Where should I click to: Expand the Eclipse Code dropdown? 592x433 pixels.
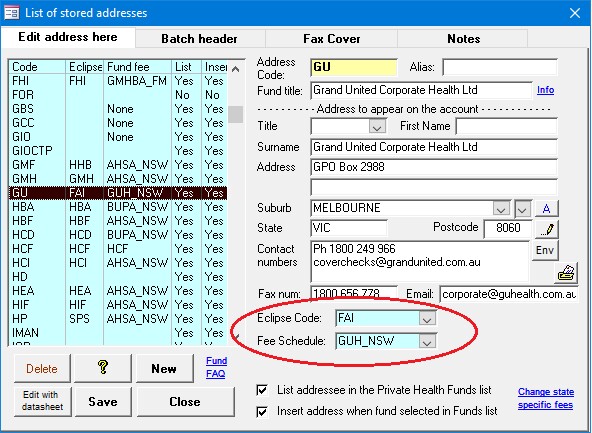click(x=427, y=319)
